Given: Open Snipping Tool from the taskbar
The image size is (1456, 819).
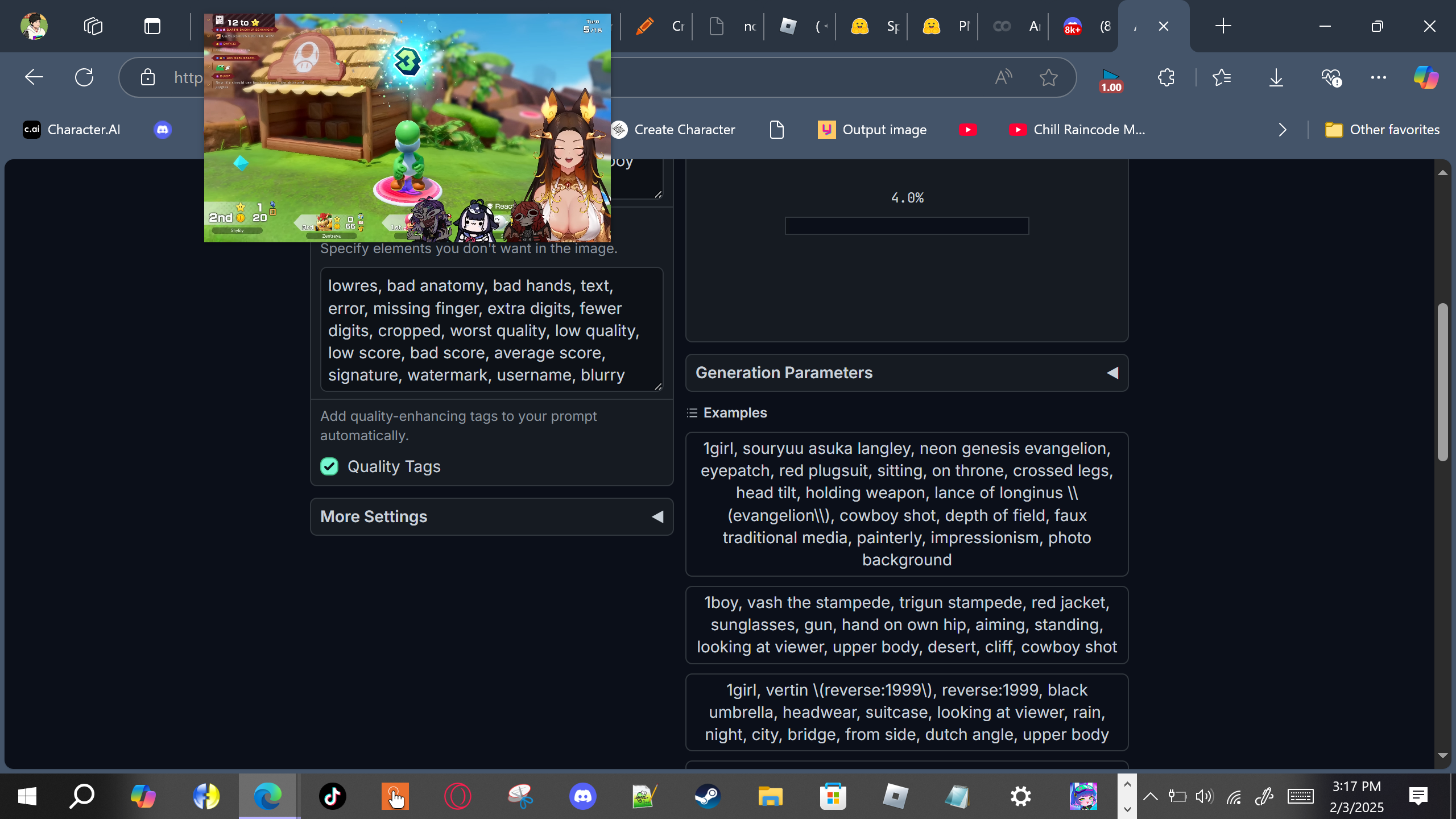Looking at the screenshot, I should [520, 796].
